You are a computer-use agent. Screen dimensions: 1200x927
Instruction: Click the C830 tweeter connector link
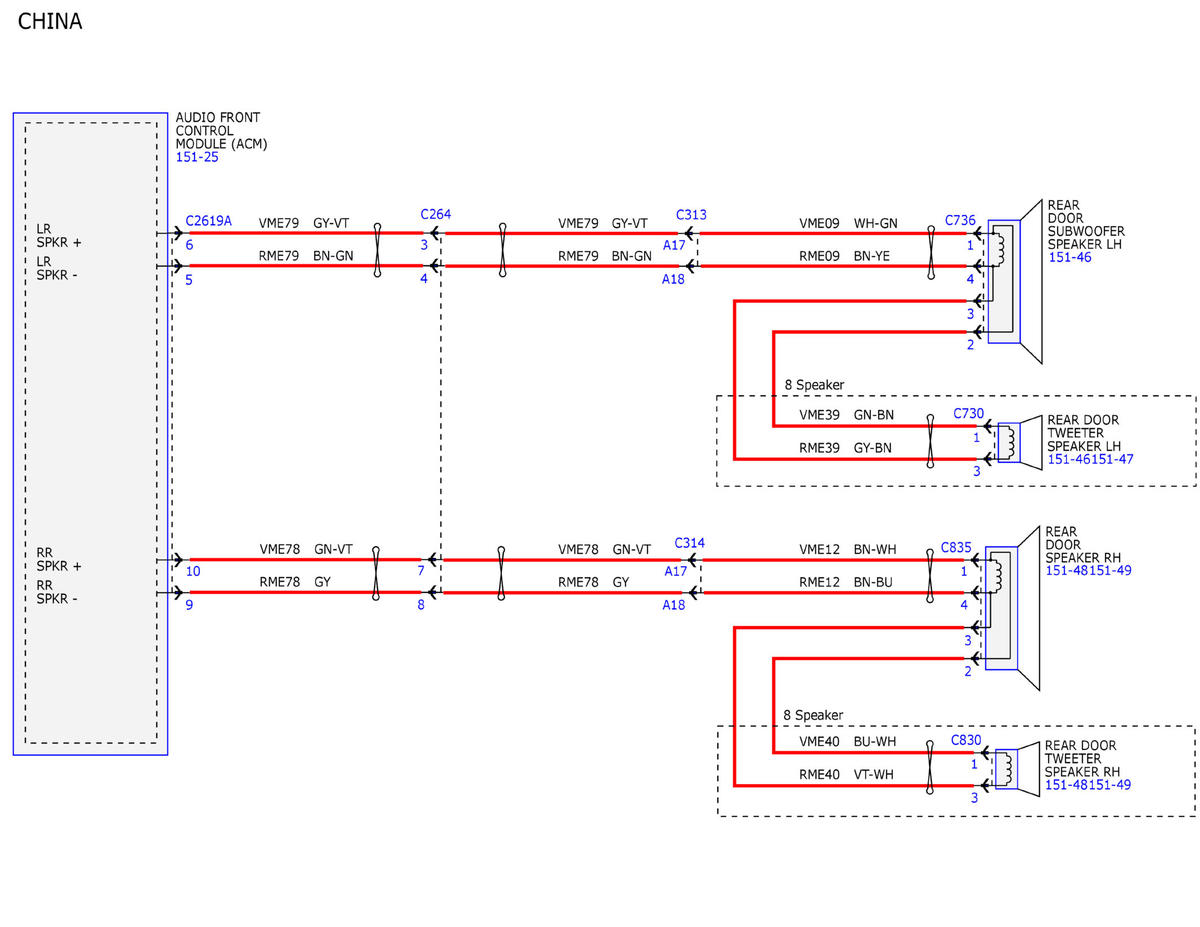point(966,741)
